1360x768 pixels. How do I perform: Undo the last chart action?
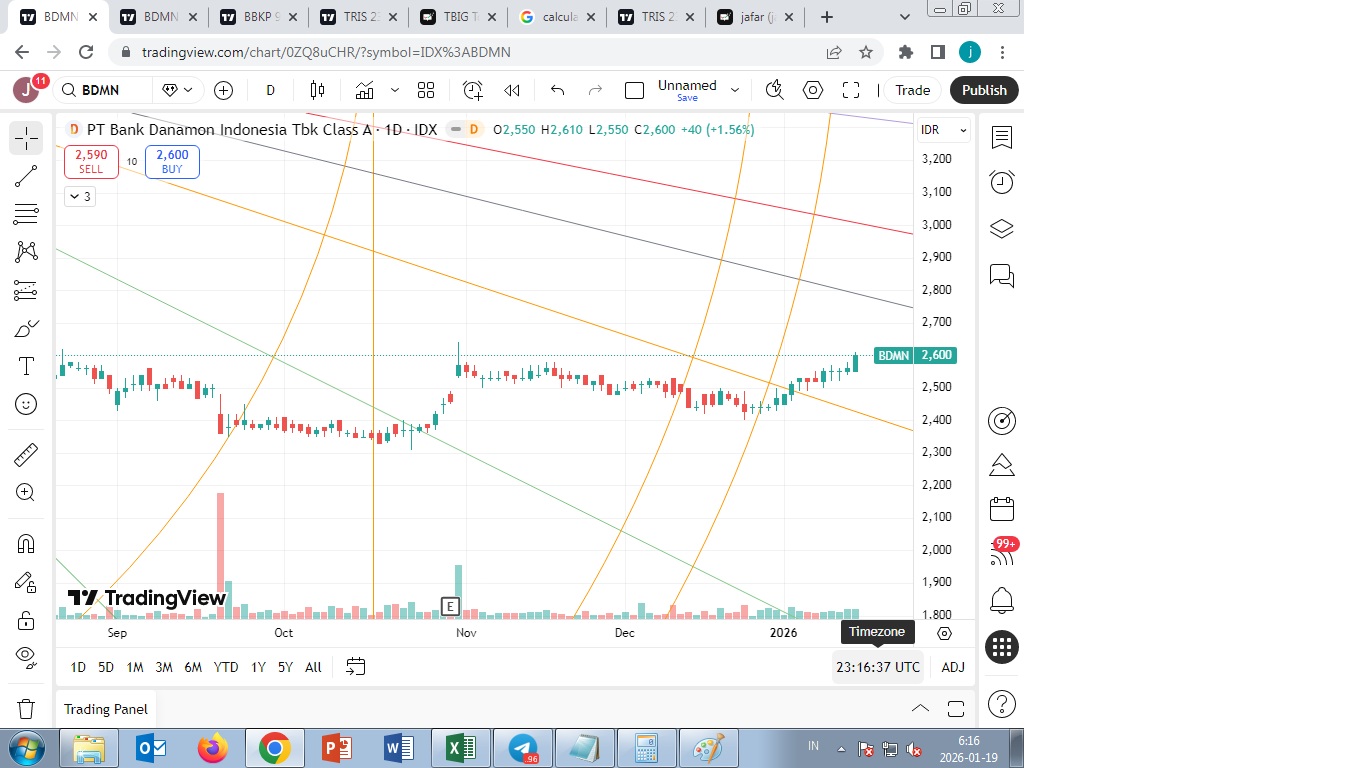558,90
